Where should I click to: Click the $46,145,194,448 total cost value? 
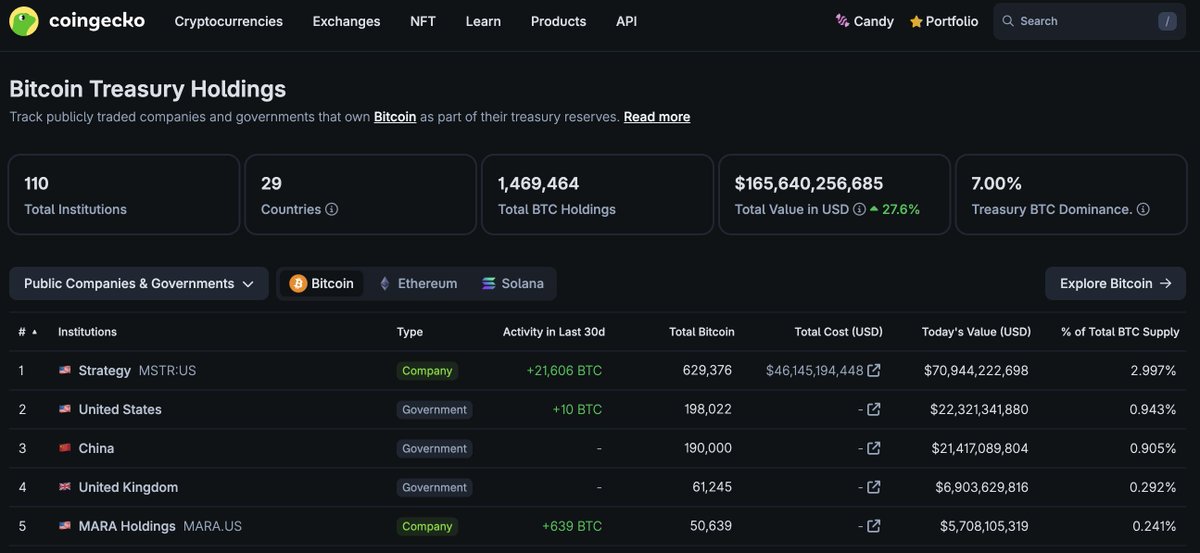814,371
